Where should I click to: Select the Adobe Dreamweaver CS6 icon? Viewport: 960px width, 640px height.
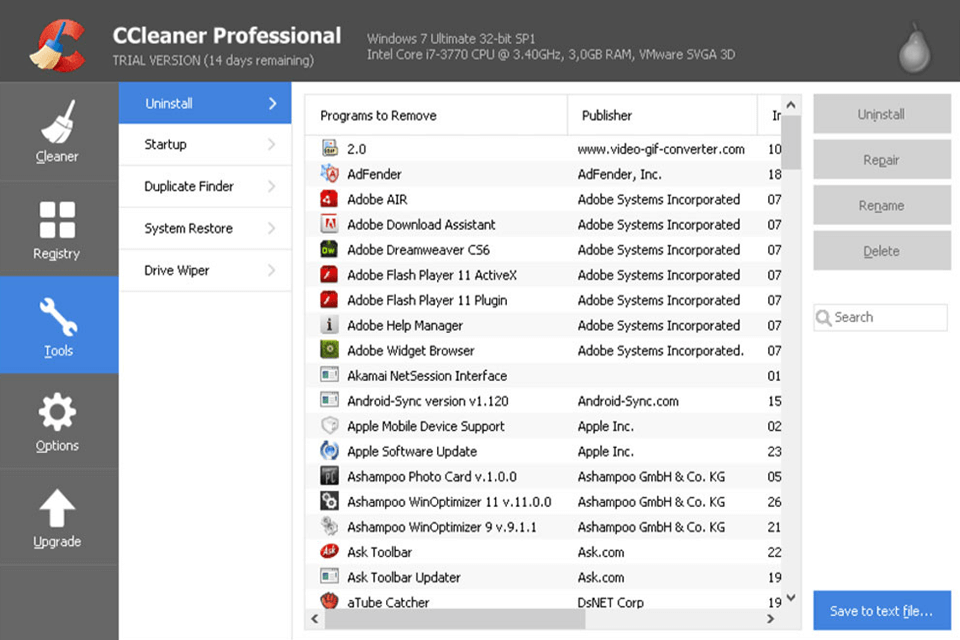click(x=330, y=250)
